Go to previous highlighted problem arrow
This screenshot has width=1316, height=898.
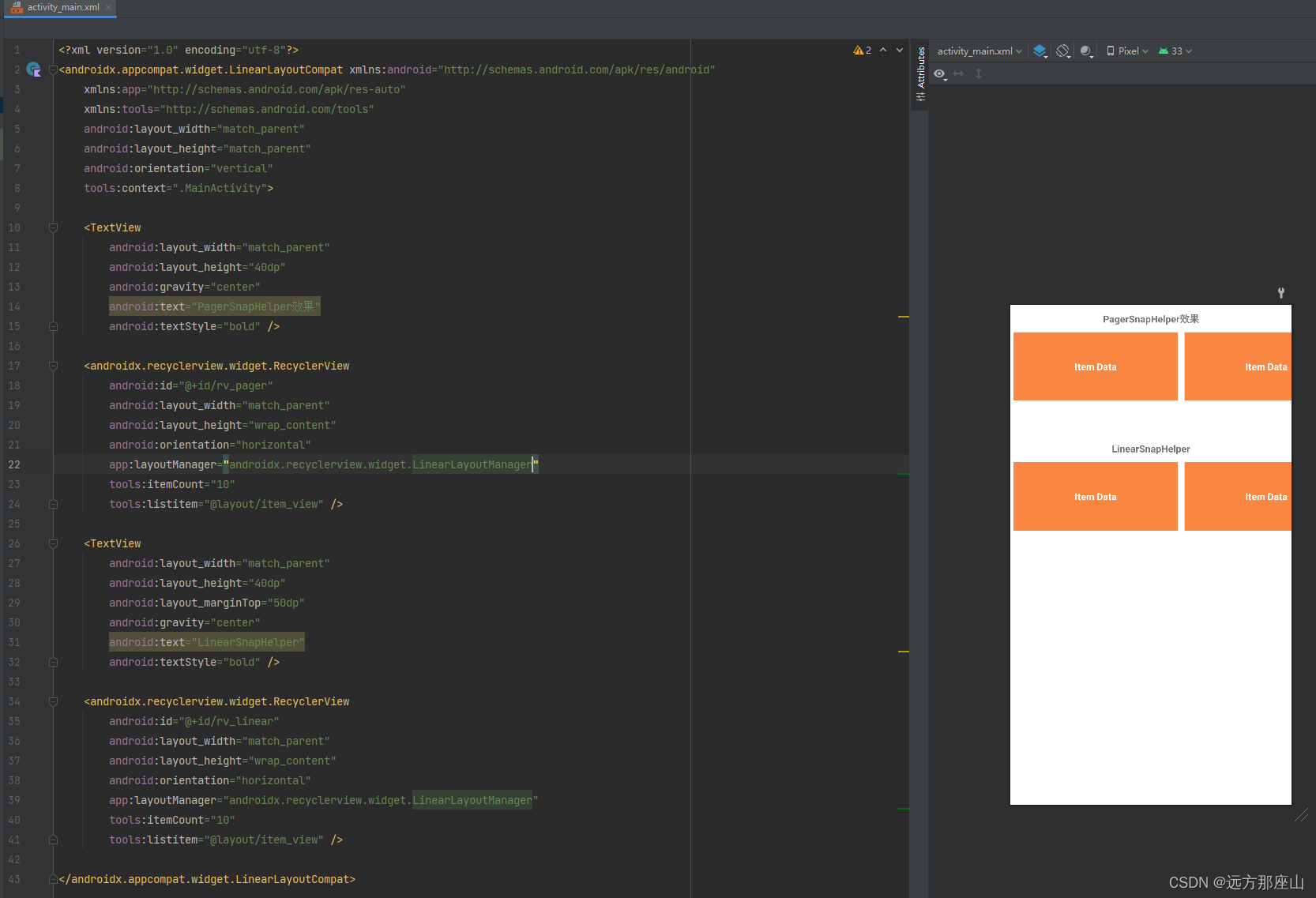point(883,51)
